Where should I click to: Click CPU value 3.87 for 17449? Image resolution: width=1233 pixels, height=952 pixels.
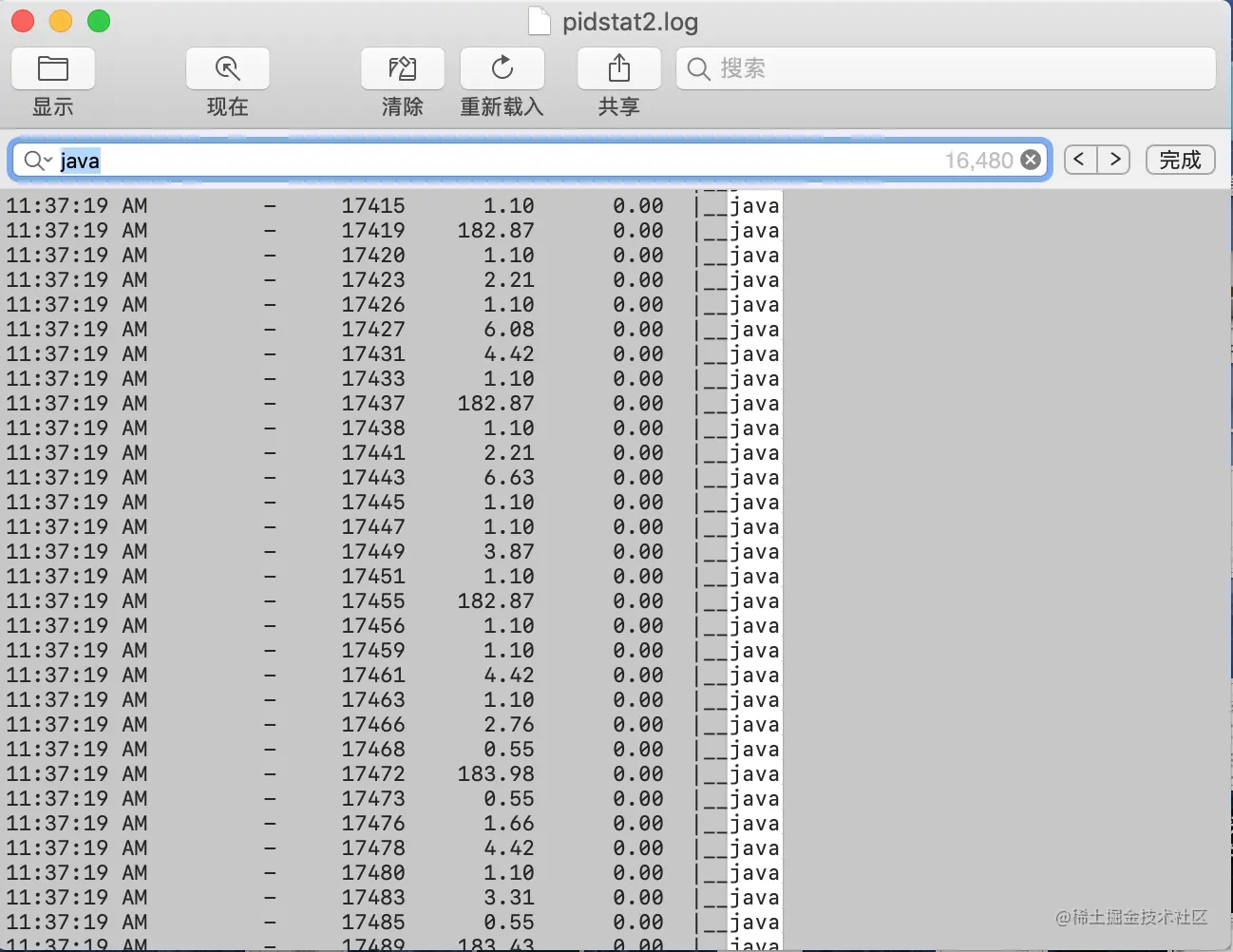[x=509, y=551]
